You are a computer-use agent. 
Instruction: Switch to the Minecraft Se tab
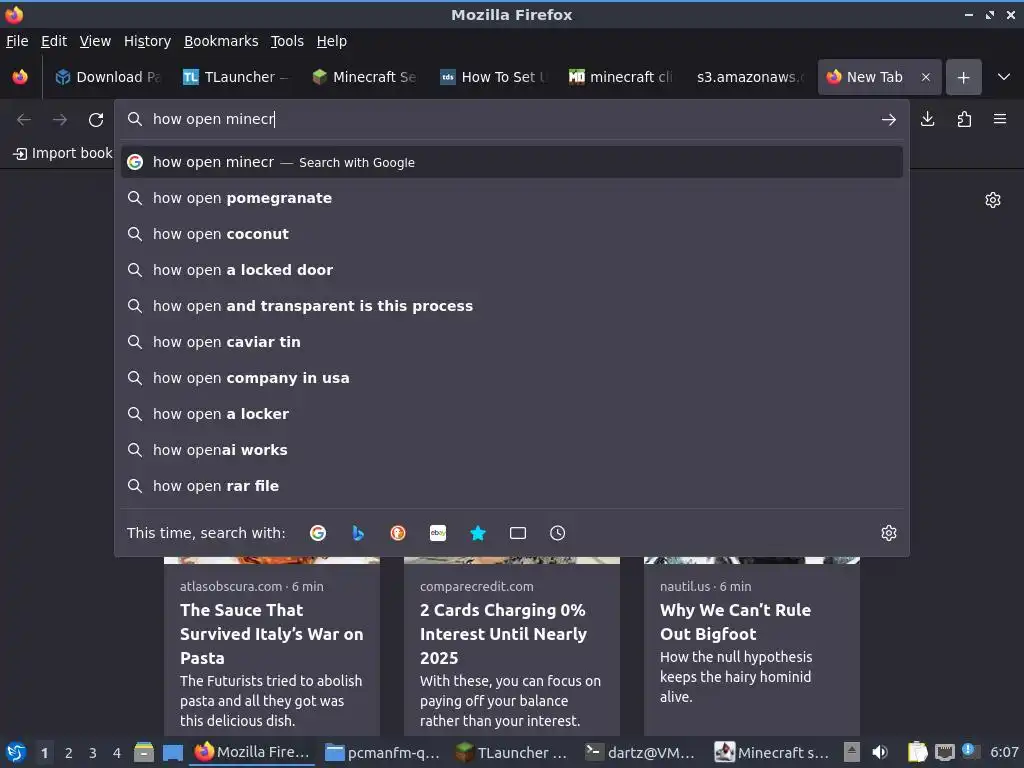364,77
